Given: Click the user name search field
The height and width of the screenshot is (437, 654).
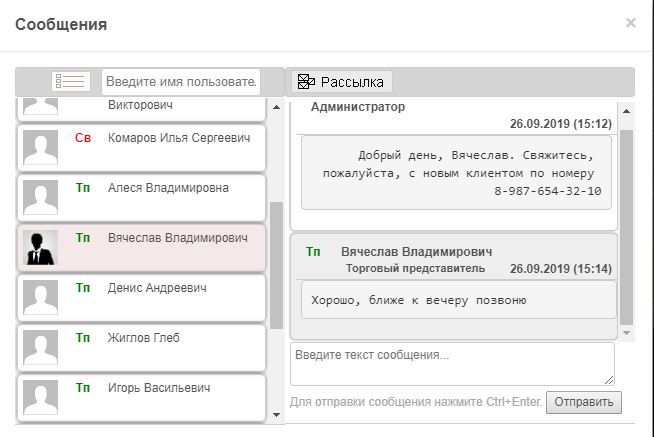Looking at the screenshot, I should [x=181, y=81].
